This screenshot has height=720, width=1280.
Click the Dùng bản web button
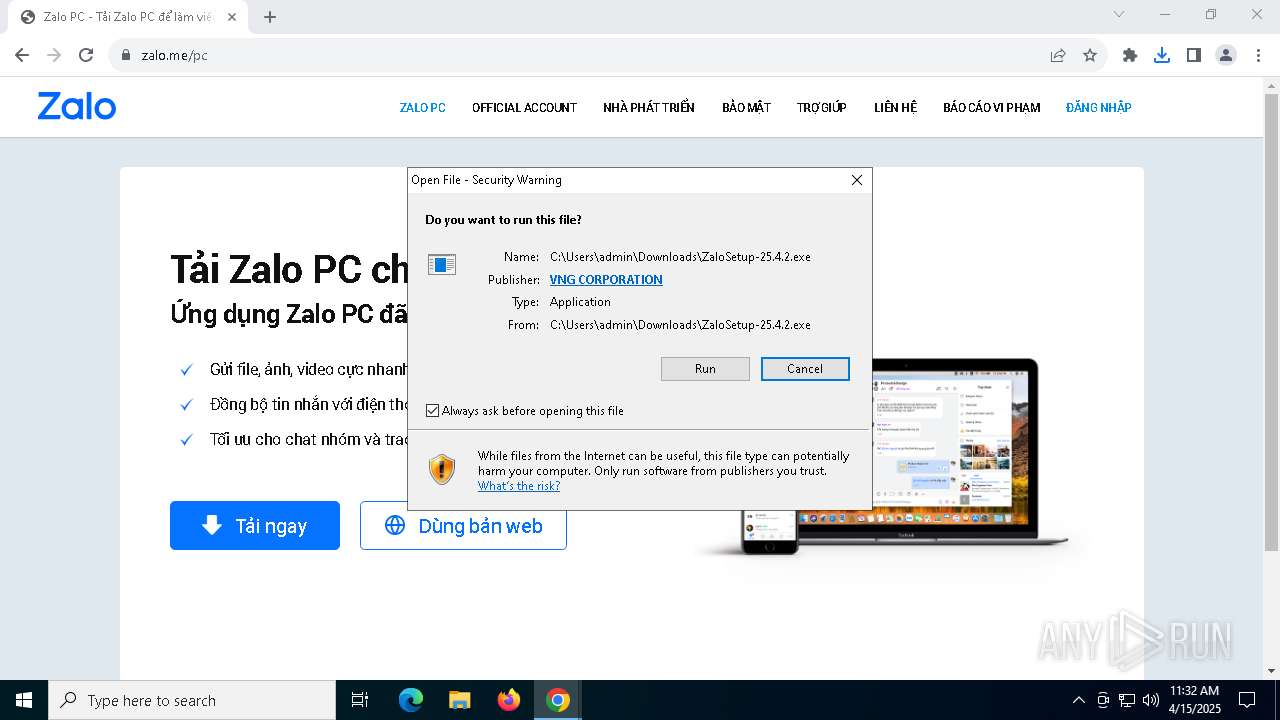(463, 525)
